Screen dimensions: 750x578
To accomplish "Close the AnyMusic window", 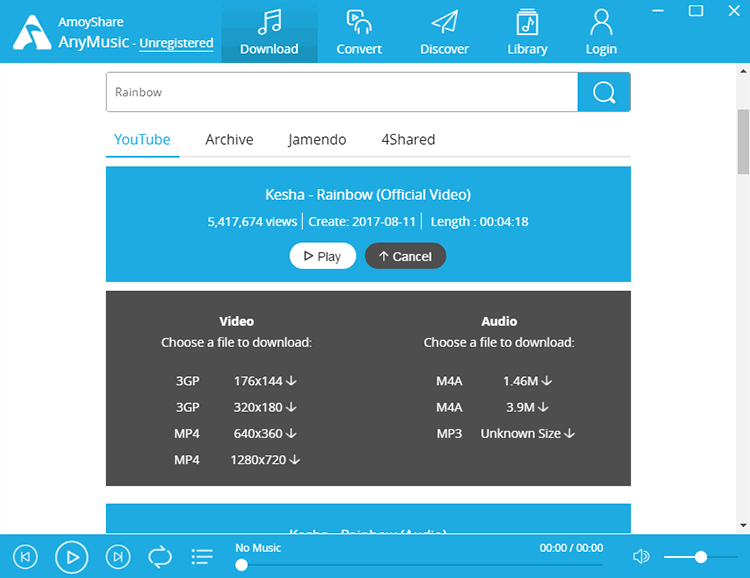I will [x=734, y=11].
